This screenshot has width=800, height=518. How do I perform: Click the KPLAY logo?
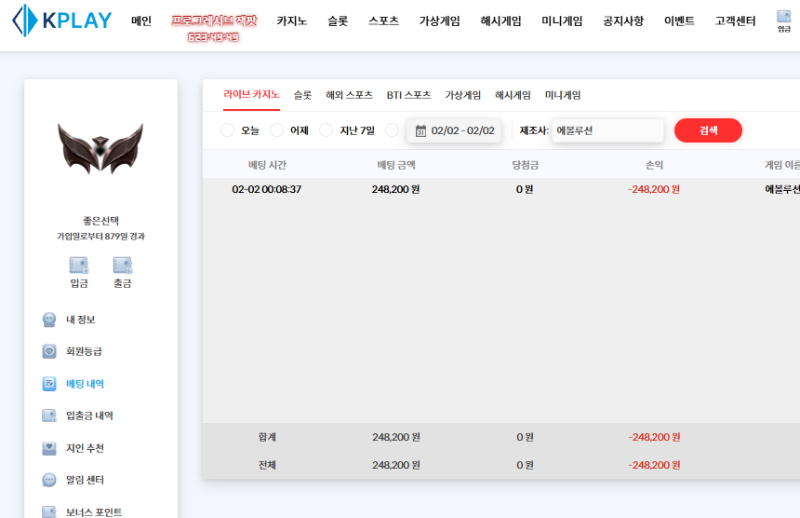pos(62,20)
